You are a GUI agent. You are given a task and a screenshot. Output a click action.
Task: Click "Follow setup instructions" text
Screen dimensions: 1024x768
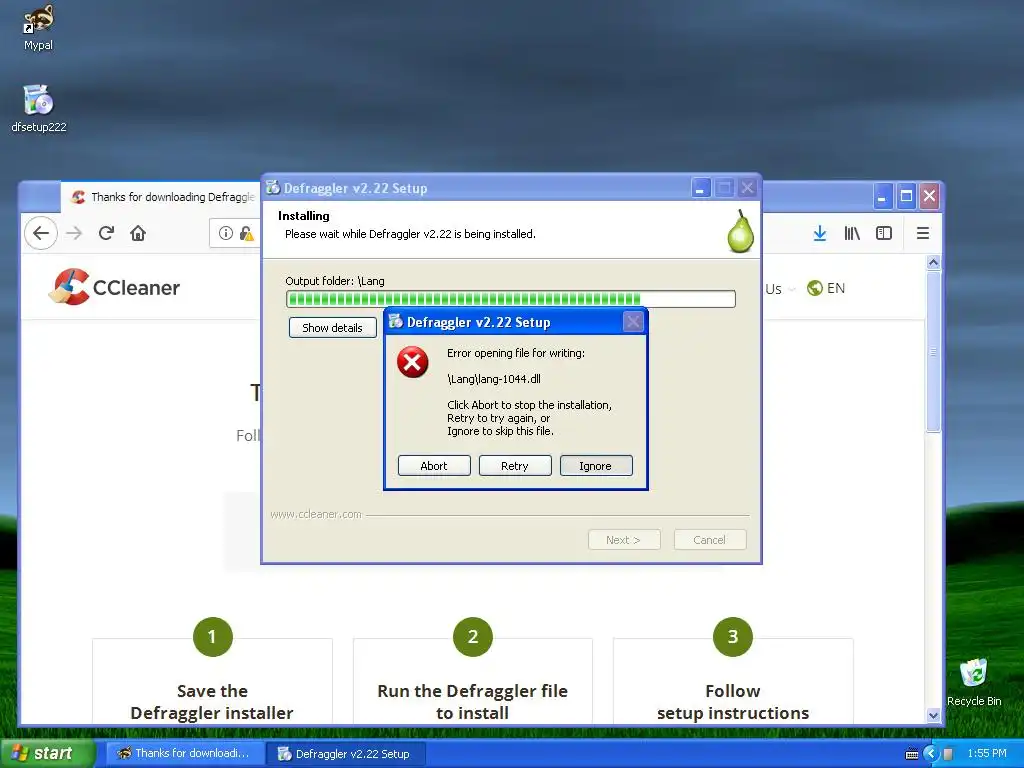pyautogui.click(x=733, y=702)
